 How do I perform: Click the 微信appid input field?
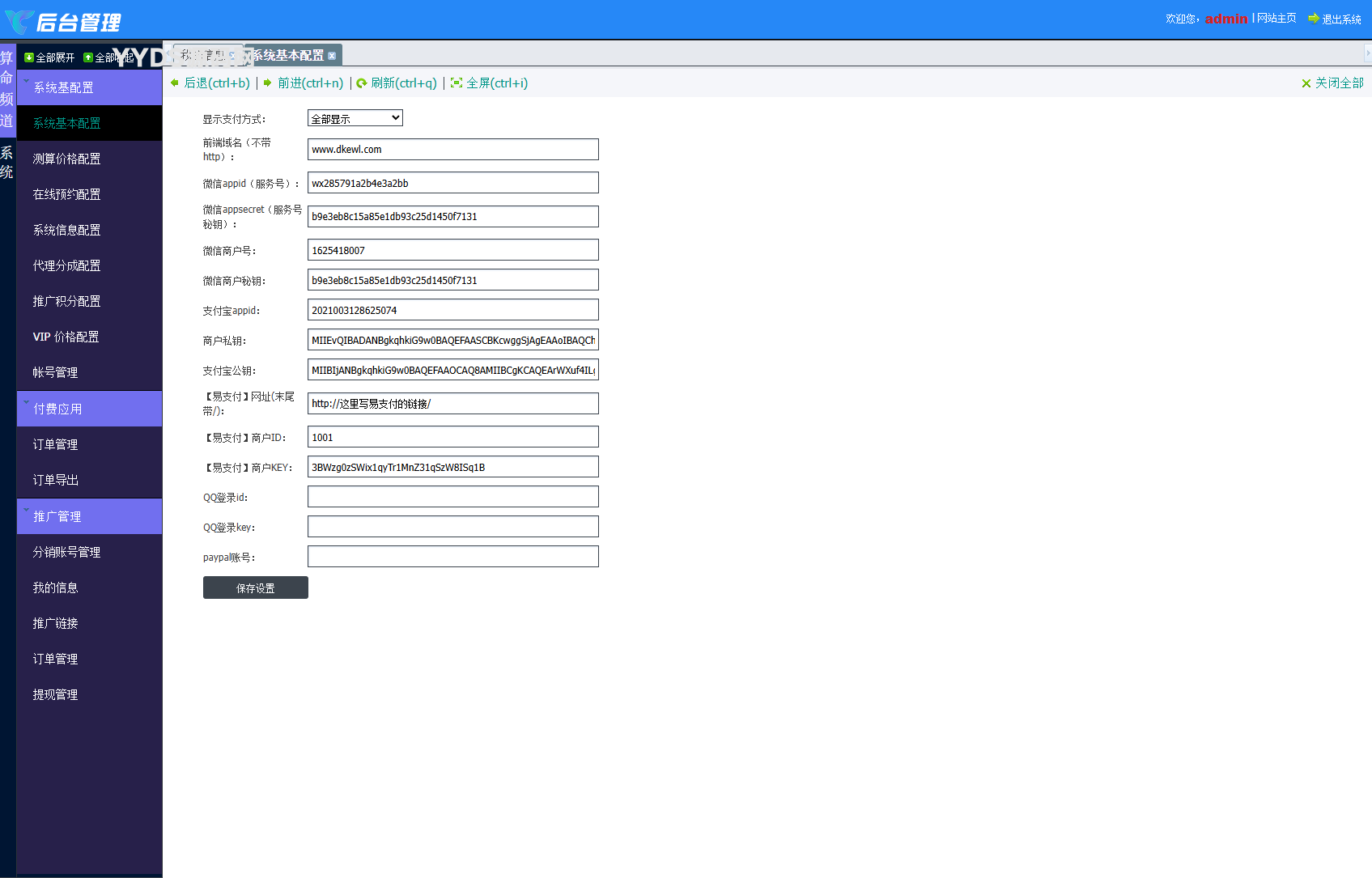453,183
